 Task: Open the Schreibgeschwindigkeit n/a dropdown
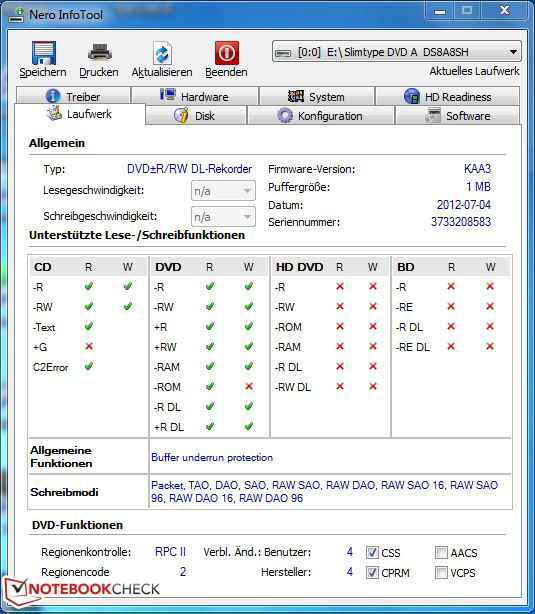tap(223, 217)
